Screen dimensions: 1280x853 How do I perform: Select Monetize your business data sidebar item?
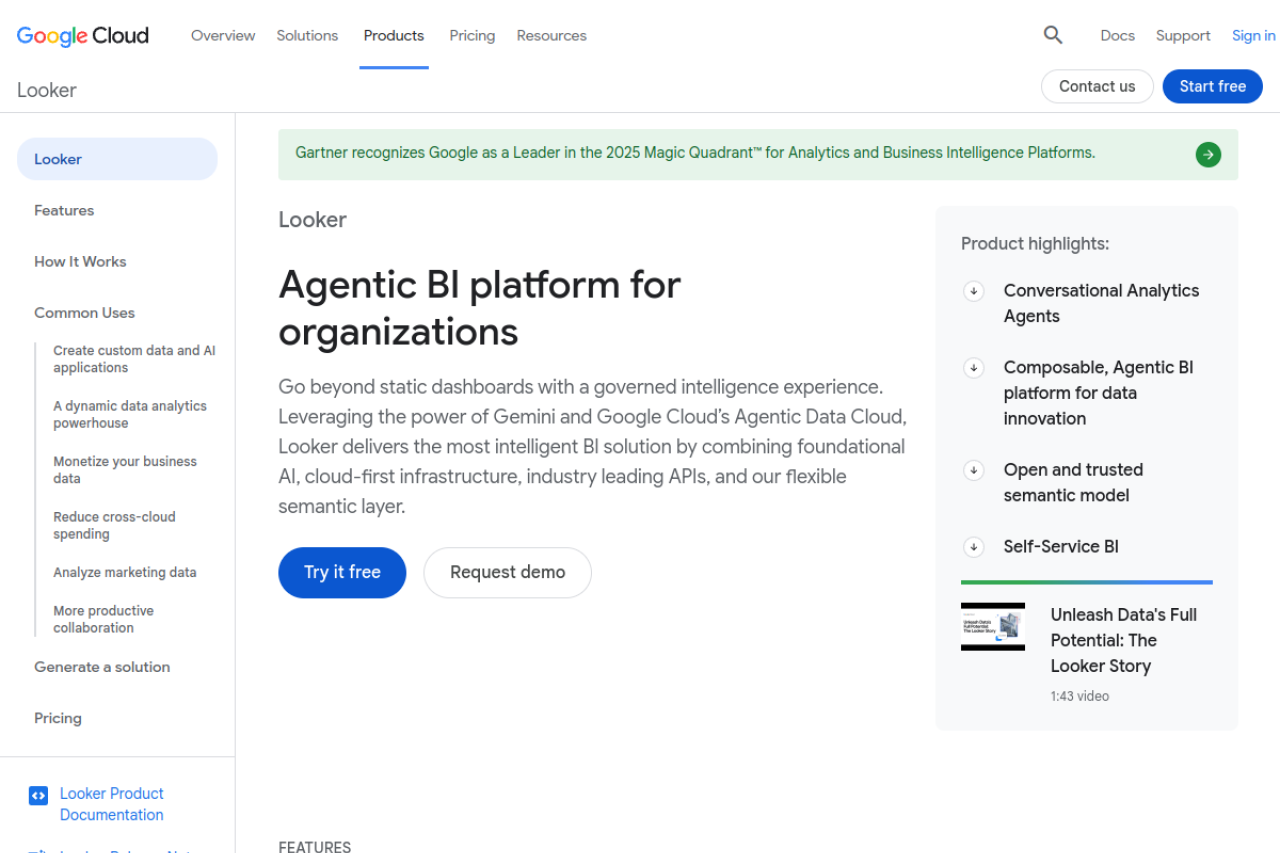click(125, 470)
